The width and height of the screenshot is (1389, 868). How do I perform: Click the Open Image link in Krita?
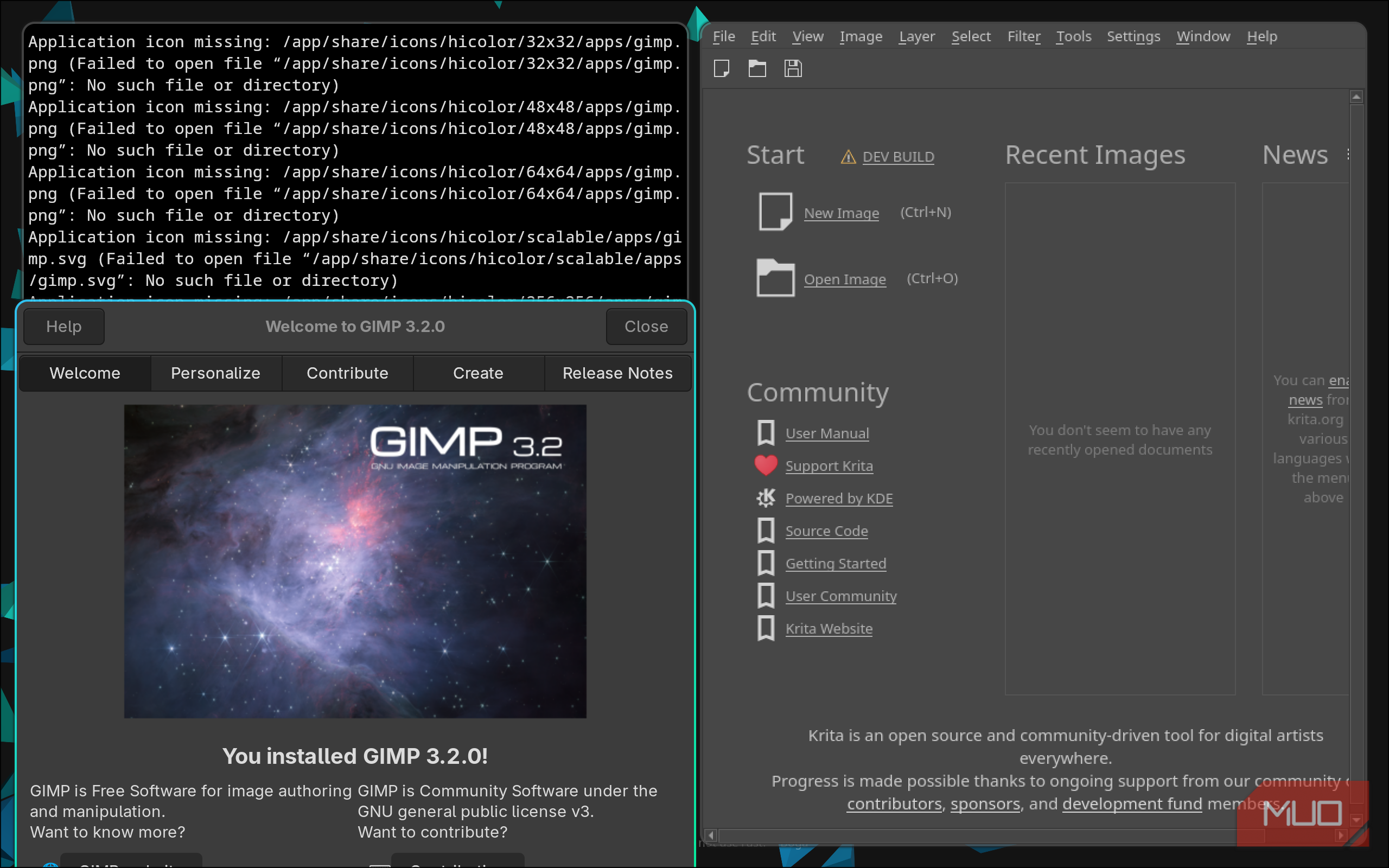[845, 279]
